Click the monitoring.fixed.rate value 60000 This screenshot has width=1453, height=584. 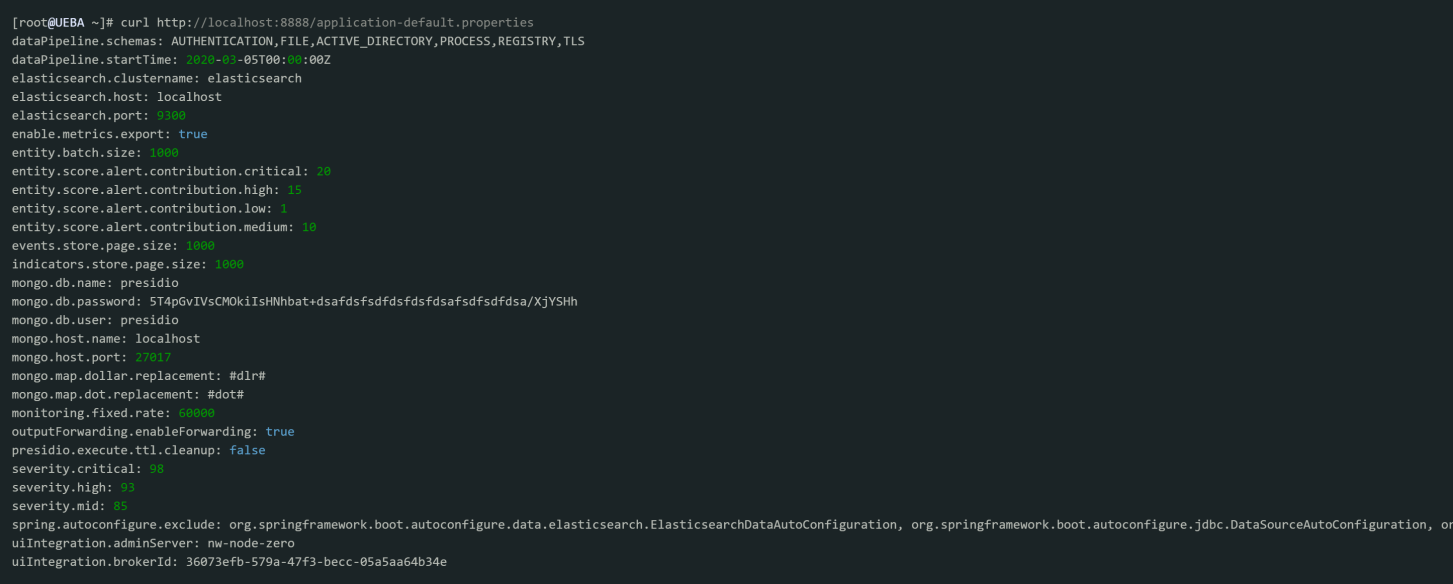coord(195,413)
